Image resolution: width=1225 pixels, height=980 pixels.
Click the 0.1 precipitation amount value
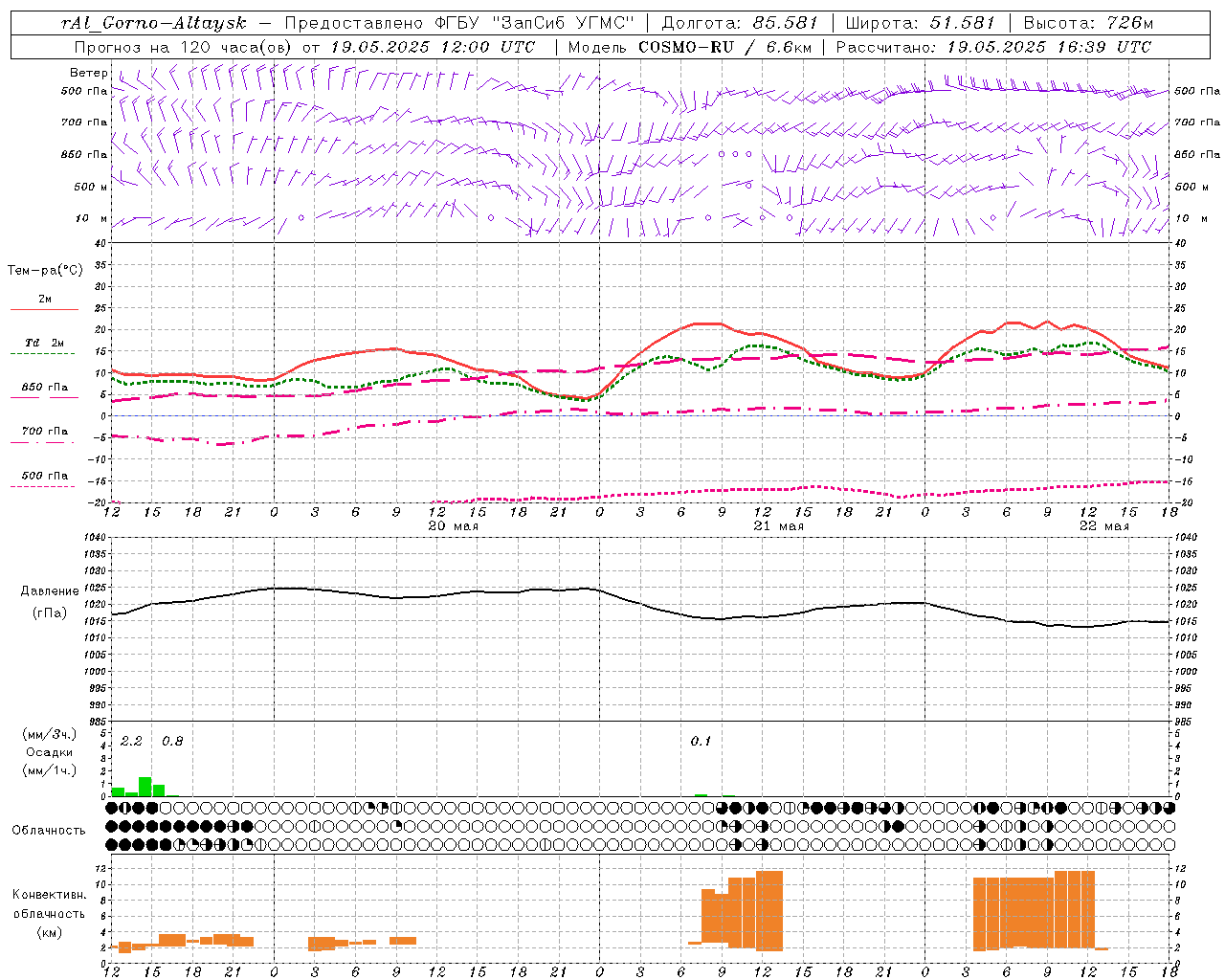pyautogui.click(x=701, y=742)
